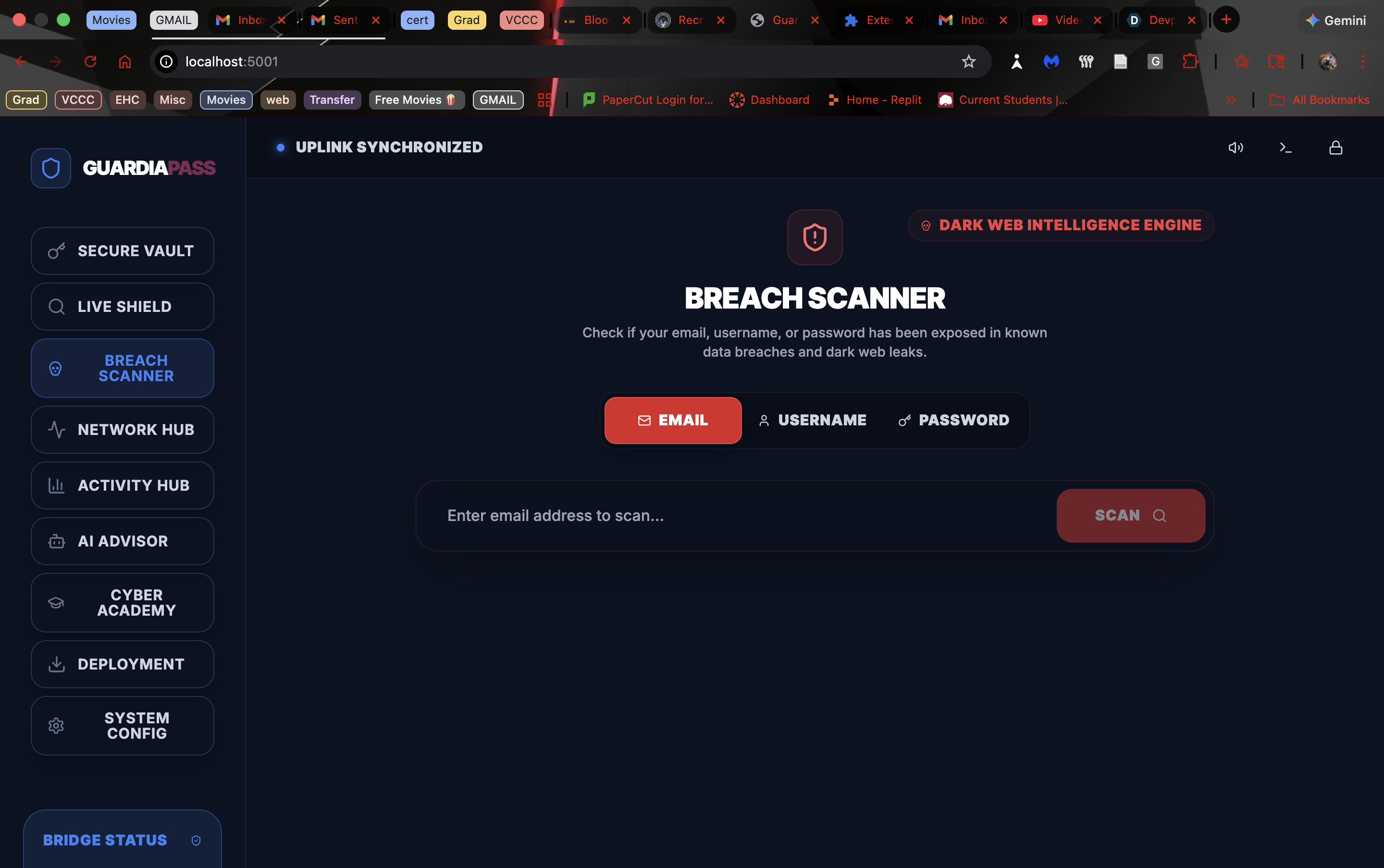Open AI Advisor from sidebar

(122, 541)
